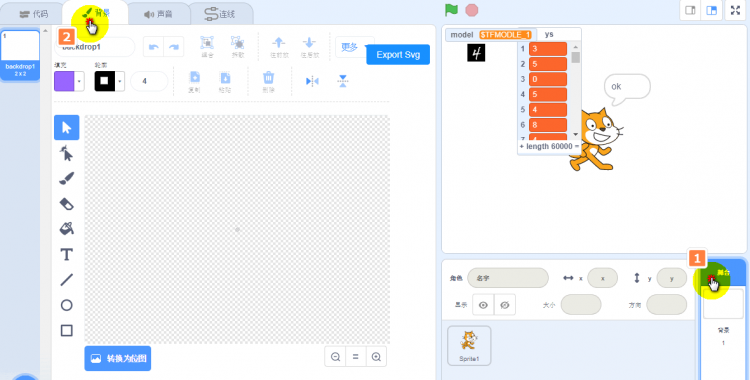Click the model variable monitor

click(x=491, y=35)
